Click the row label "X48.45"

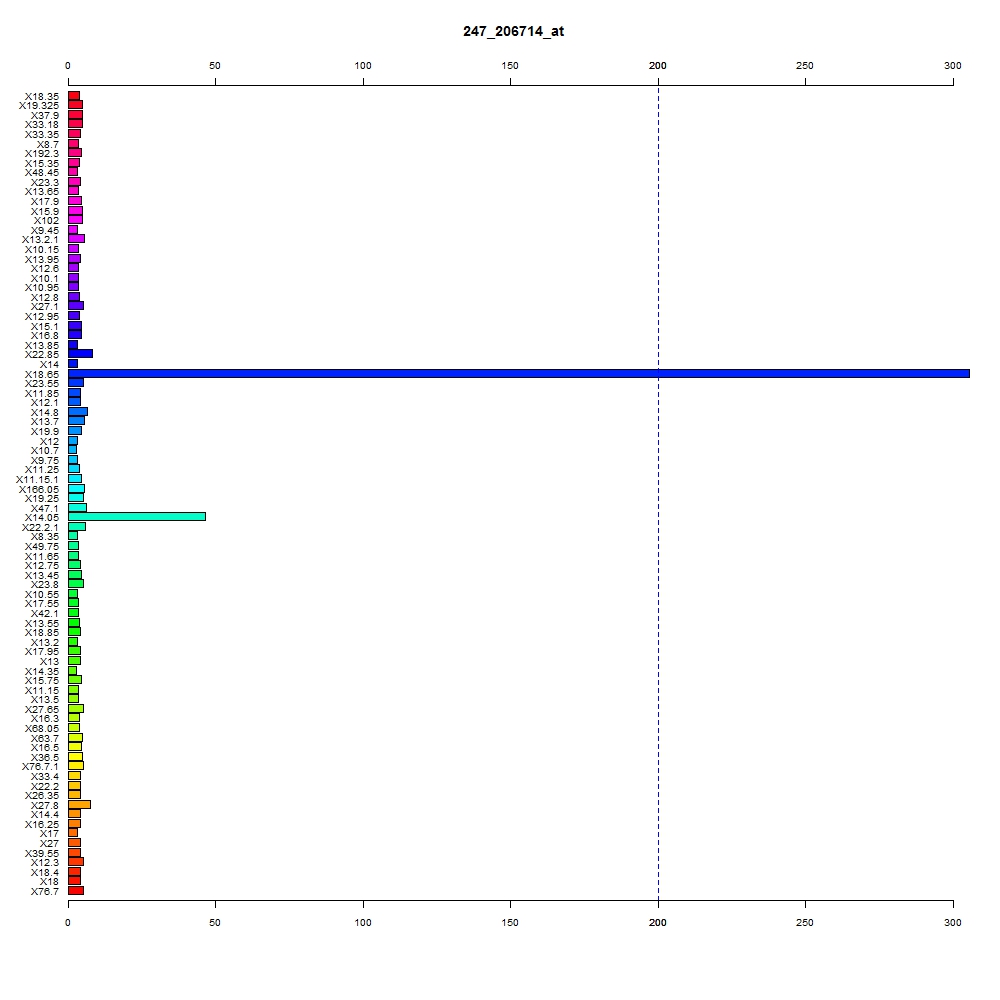coord(42,173)
